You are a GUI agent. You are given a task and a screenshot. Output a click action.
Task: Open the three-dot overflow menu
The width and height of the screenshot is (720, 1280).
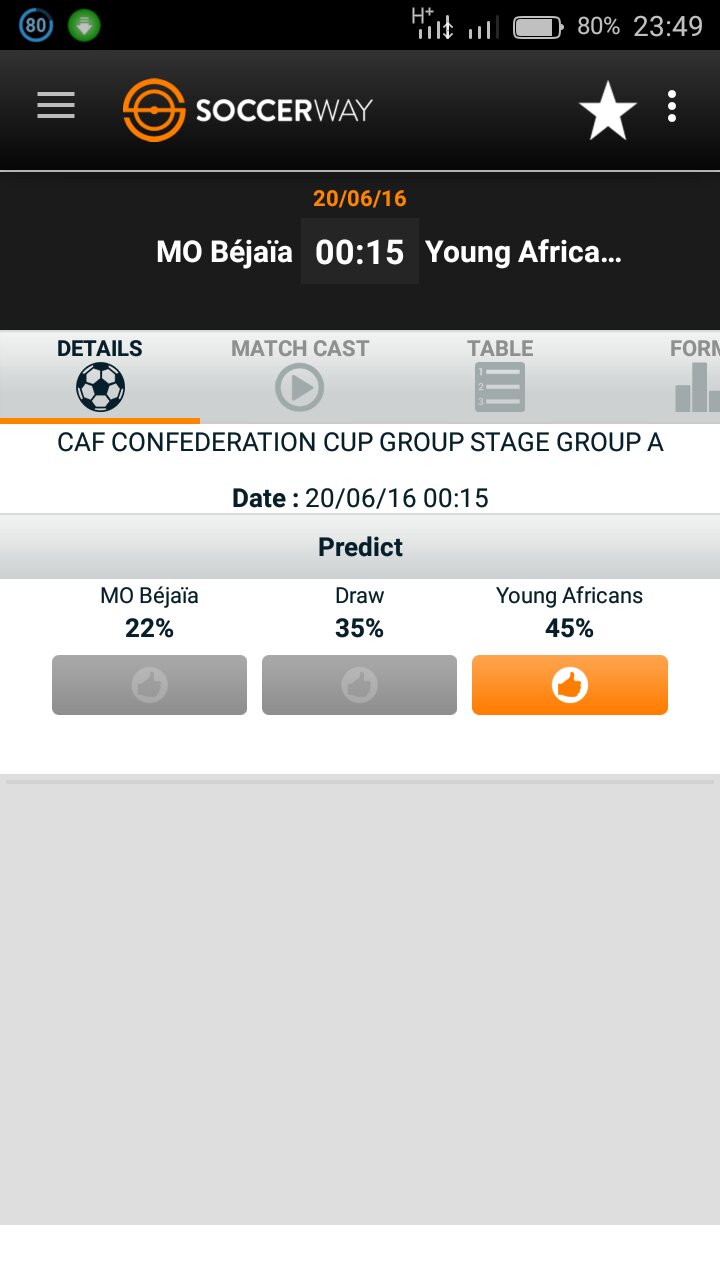click(x=672, y=107)
